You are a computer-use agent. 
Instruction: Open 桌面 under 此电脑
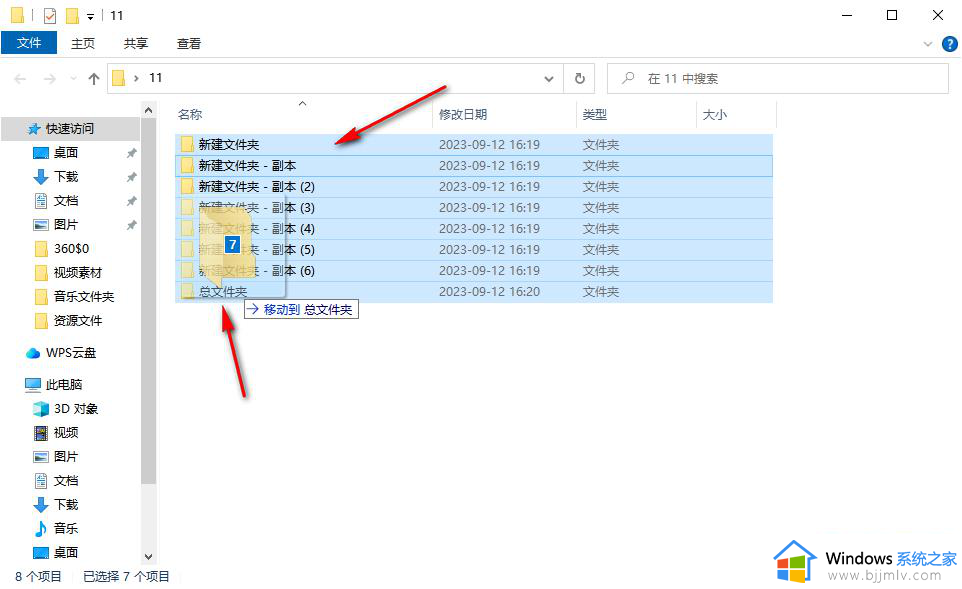point(66,552)
